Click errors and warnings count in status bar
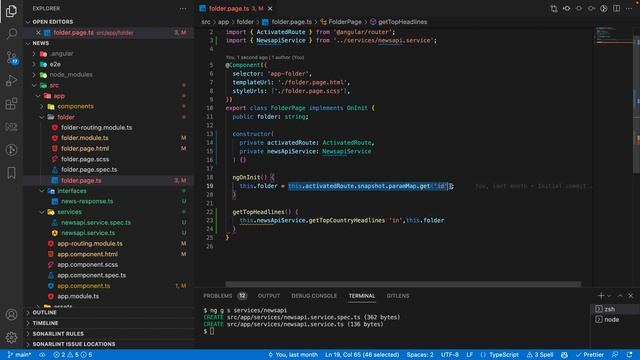Screen dimensions: 640x360 pyautogui.click(x=73, y=355)
